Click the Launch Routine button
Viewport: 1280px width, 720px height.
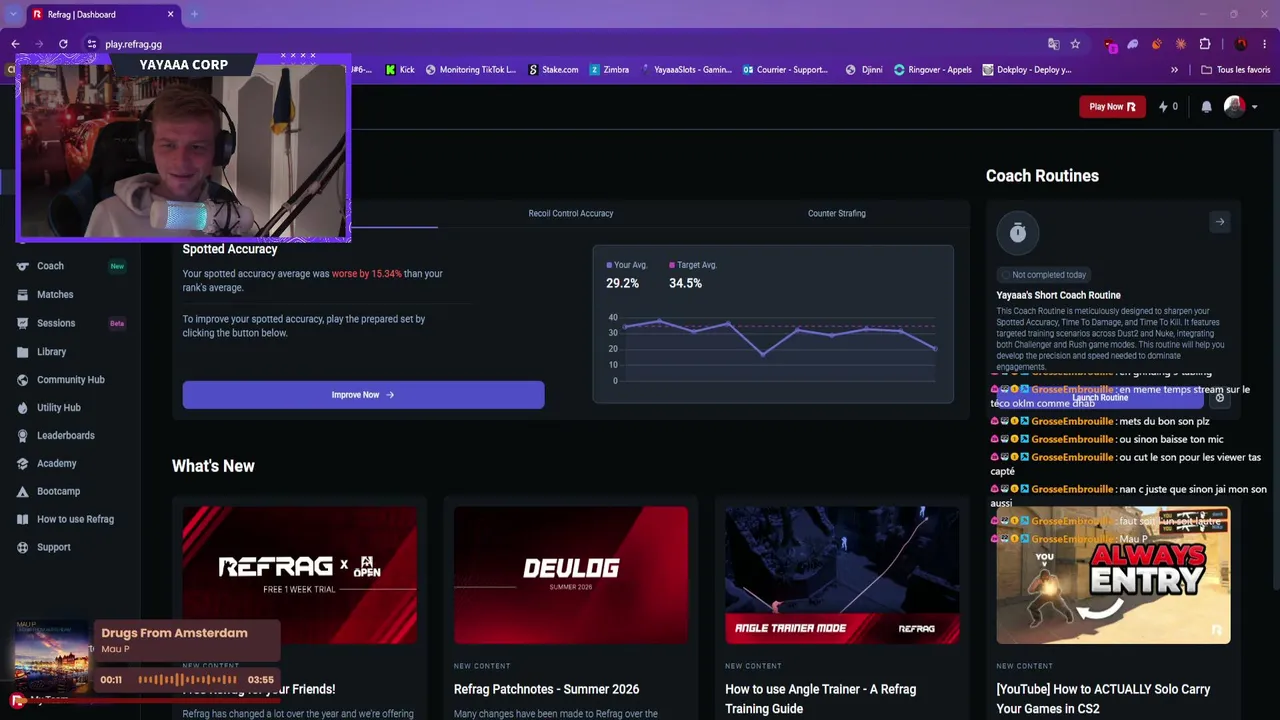1100,398
